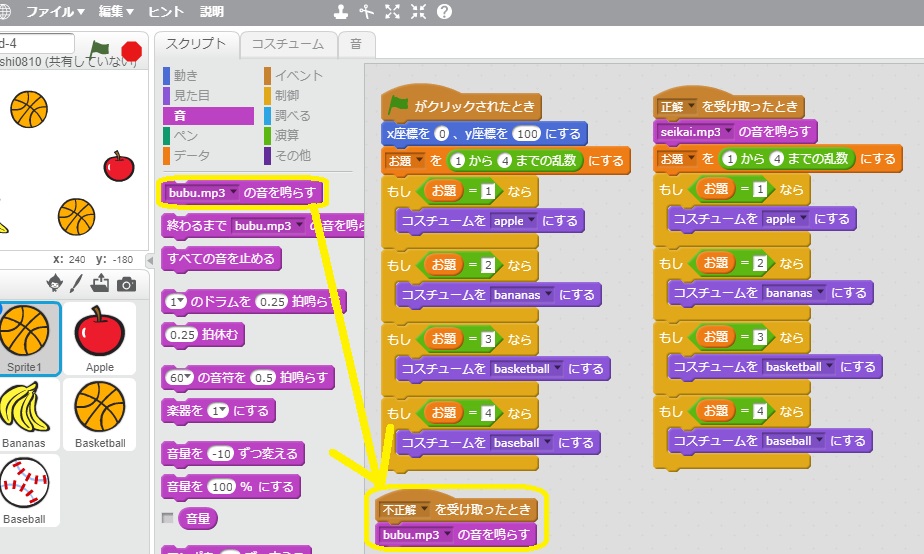This screenshot has height=554, width=924.
Task: Click the がクリックされたとき hat block
Action: pos(461,105)
